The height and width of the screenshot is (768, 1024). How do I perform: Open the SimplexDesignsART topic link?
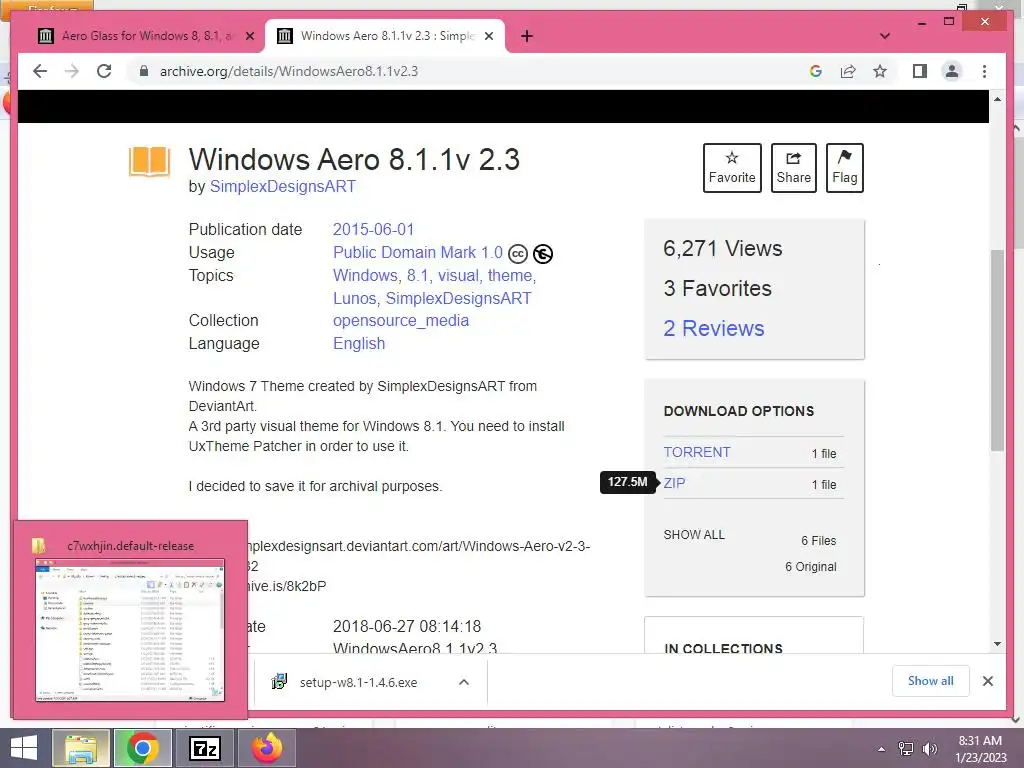click(458, 298)
